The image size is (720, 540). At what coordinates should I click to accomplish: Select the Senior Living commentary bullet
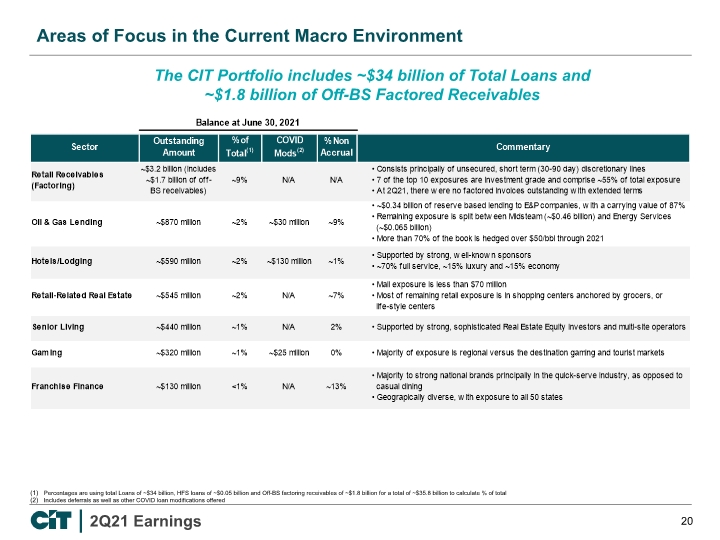528,327
